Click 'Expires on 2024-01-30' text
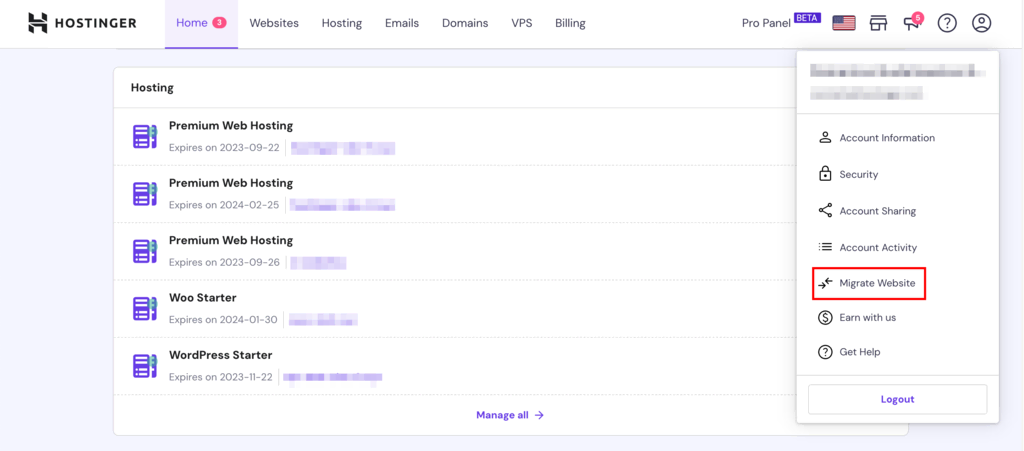 (x=223, y=320)
